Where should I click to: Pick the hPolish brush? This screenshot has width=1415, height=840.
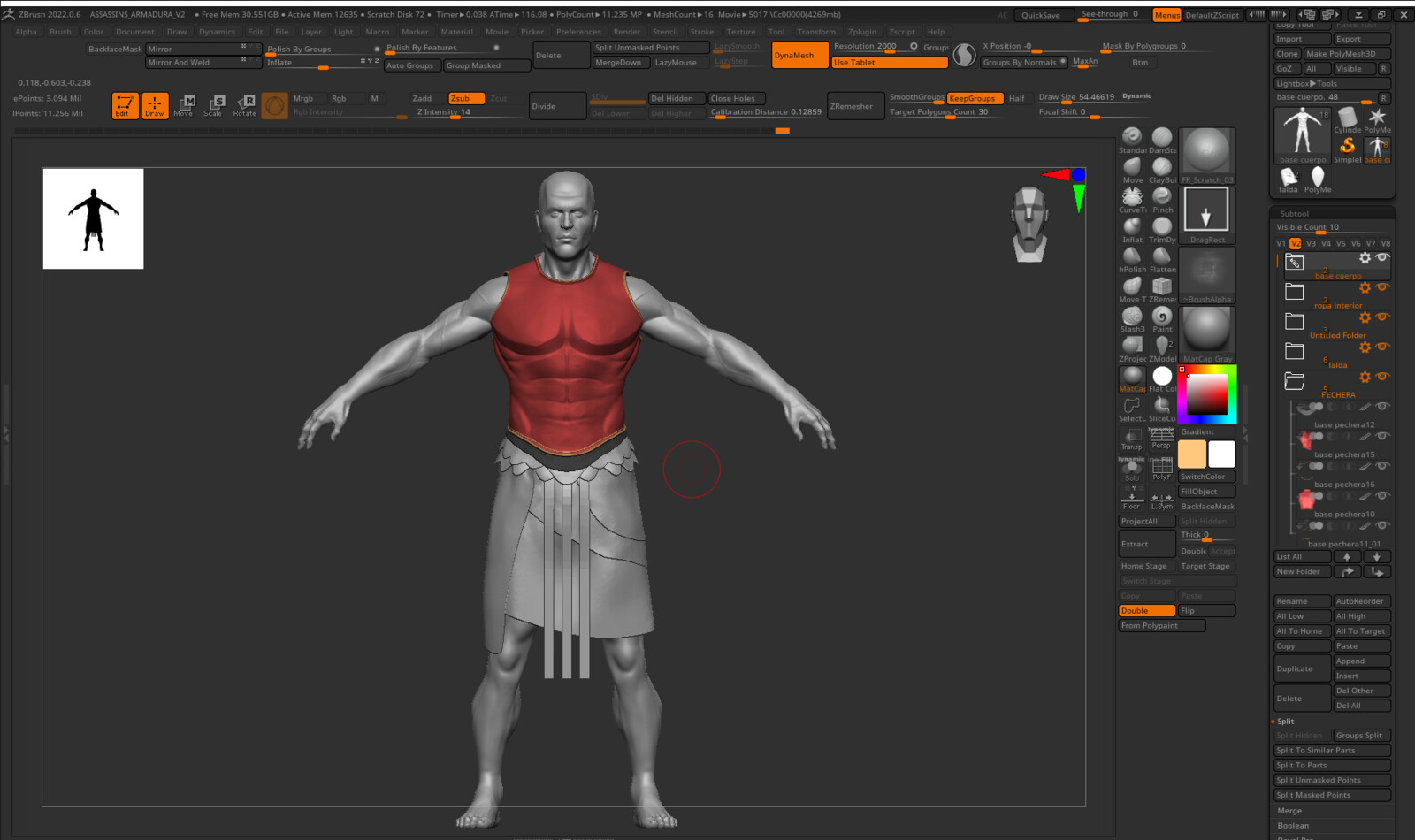click(1132, 257)
